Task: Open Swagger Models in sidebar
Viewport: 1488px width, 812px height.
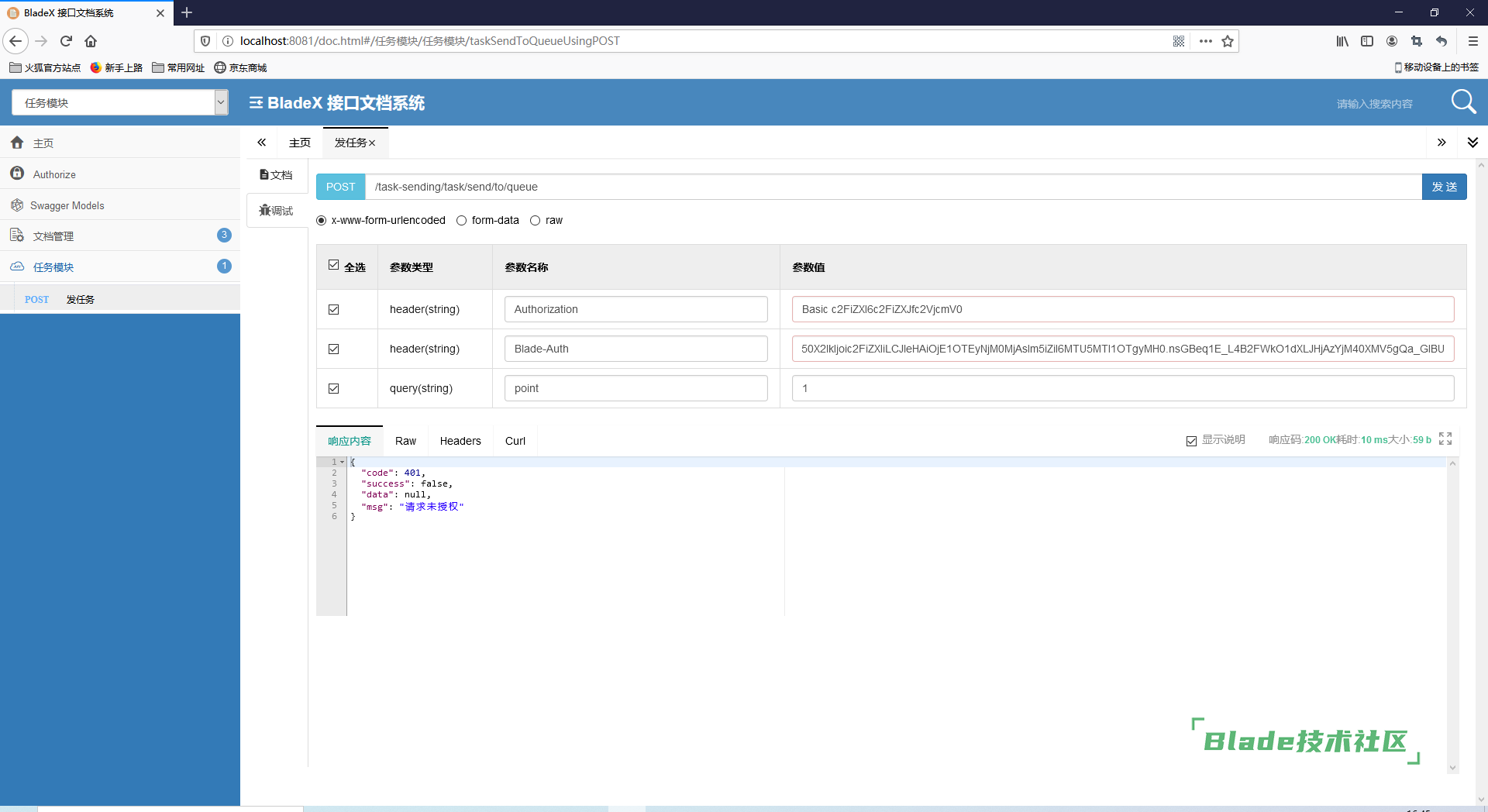Action: pos(120,205)
